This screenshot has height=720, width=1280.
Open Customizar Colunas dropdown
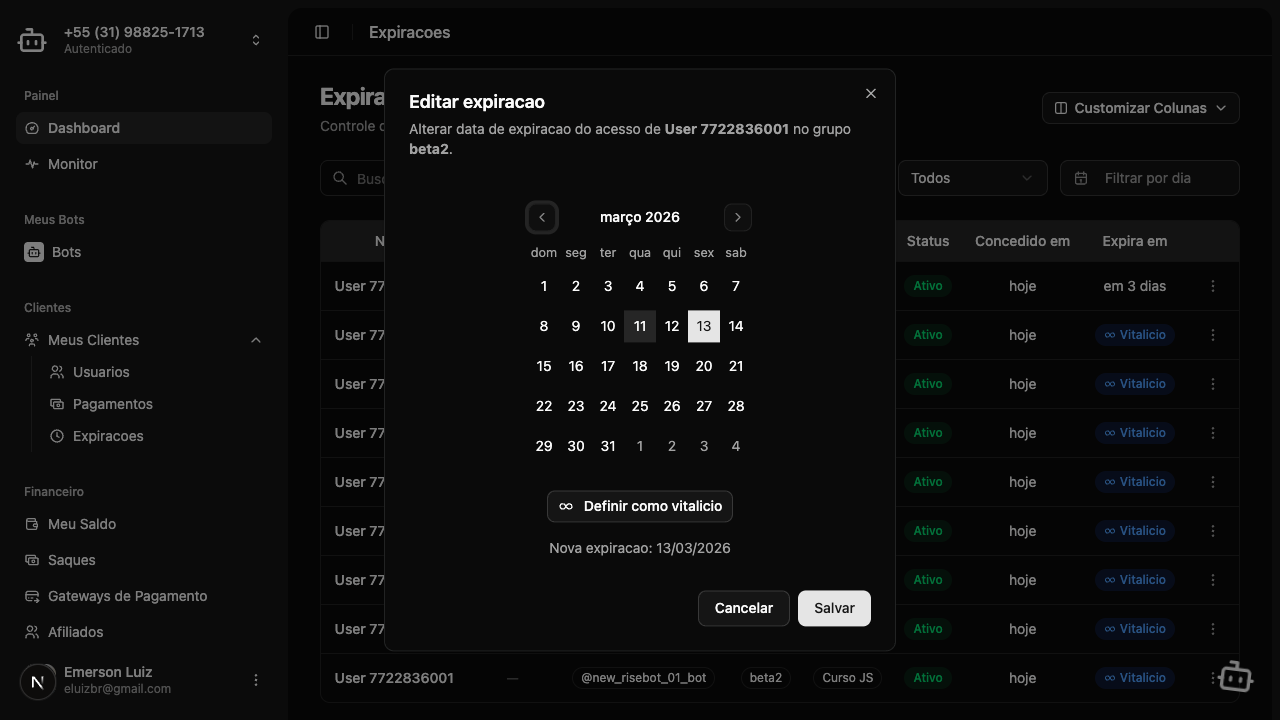1141,108
